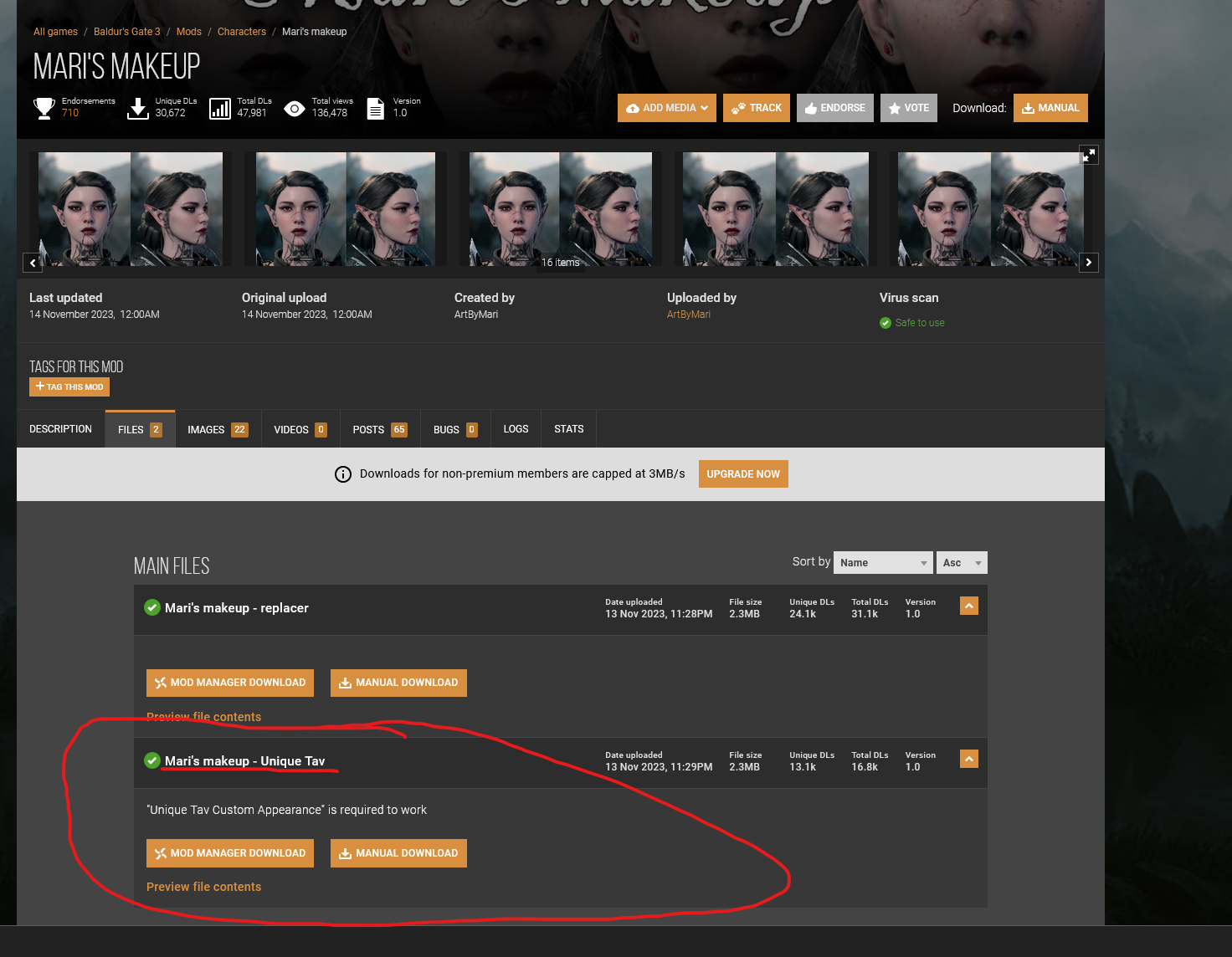Open the Sort by Name dropdown
Viewport: 1232px width, 957px height.
pyautogui.click(x=882, y=562)
